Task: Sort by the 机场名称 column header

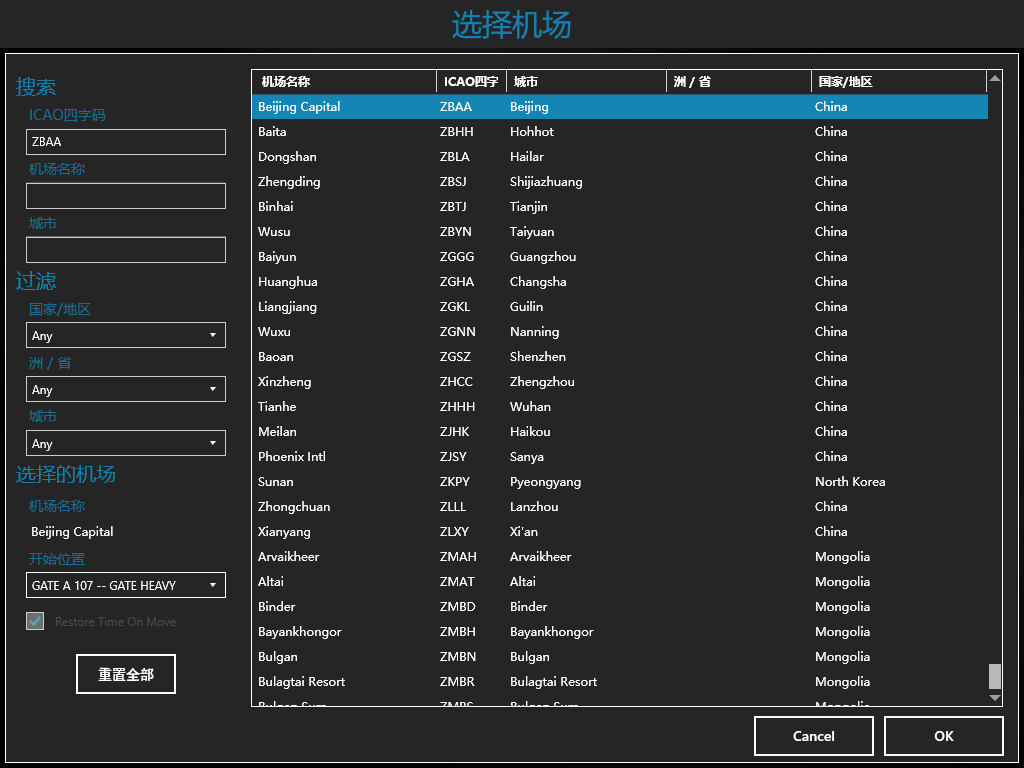Action: click(x=343, y=82)
